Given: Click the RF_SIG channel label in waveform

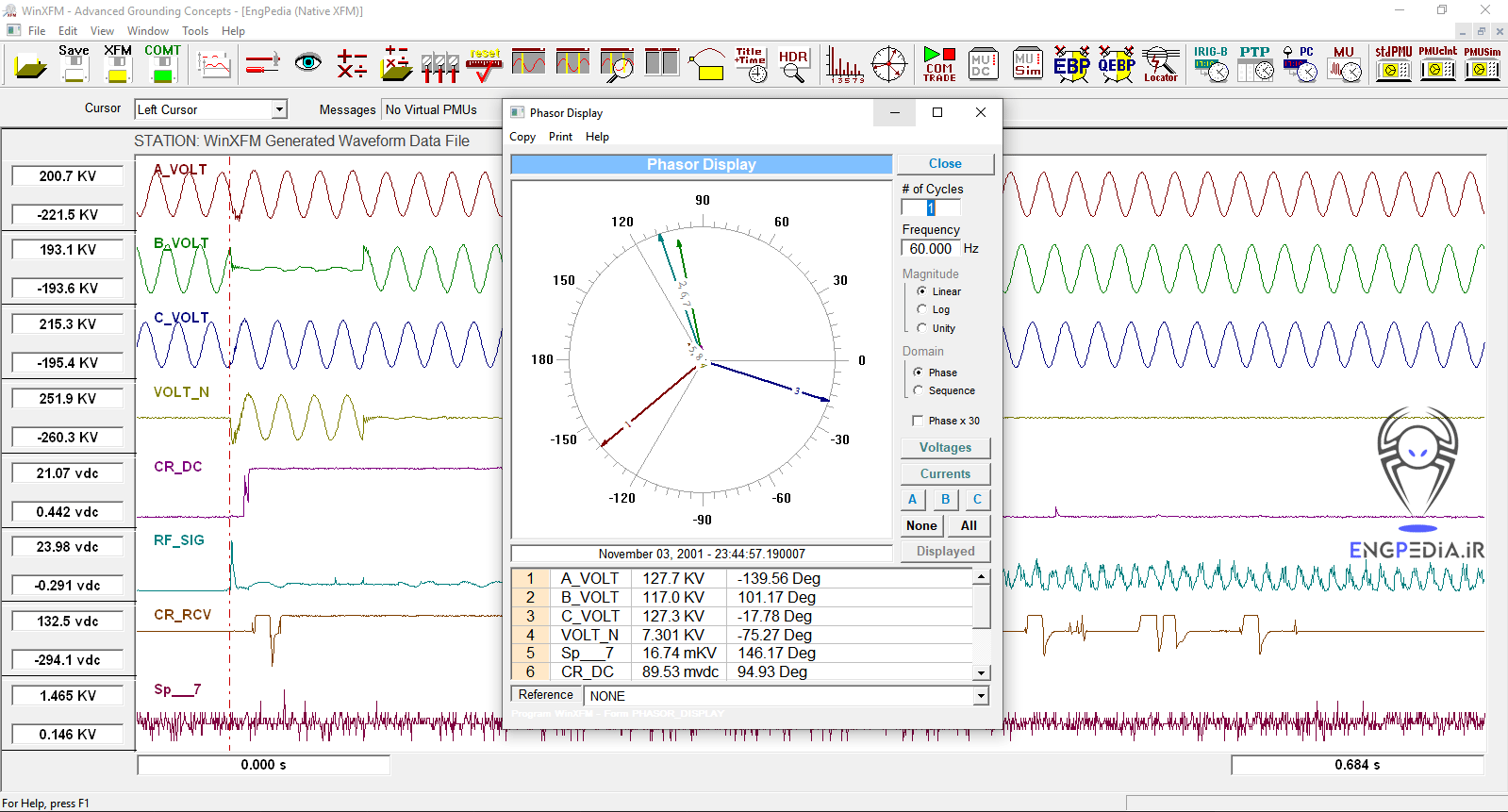Looking at the screenshot, I should [x=179, y=540].
